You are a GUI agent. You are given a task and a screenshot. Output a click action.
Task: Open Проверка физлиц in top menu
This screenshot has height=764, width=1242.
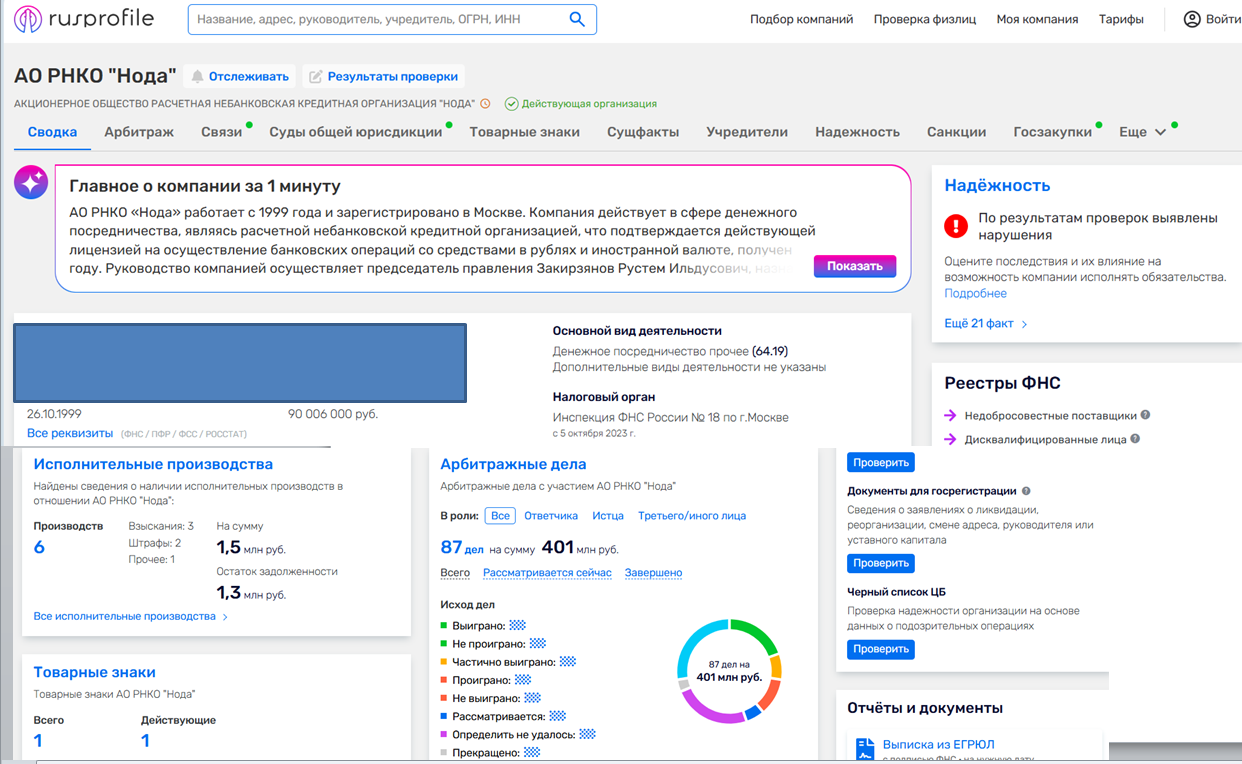coord(925,19)
